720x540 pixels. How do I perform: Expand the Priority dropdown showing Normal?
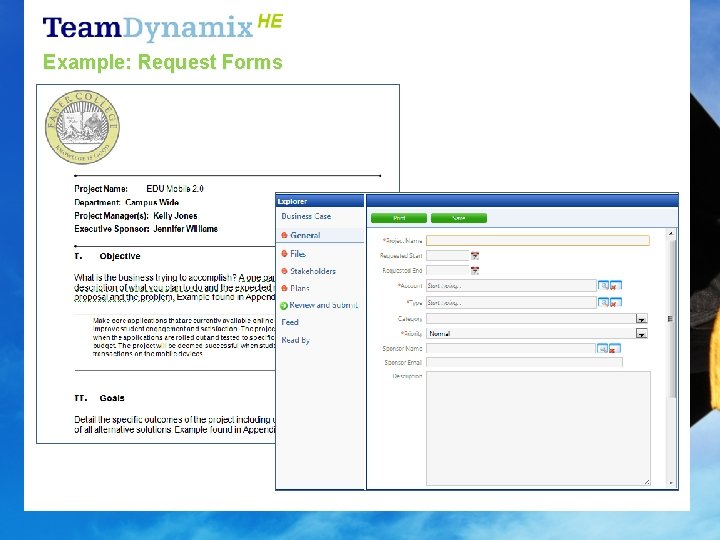(641, 333)
